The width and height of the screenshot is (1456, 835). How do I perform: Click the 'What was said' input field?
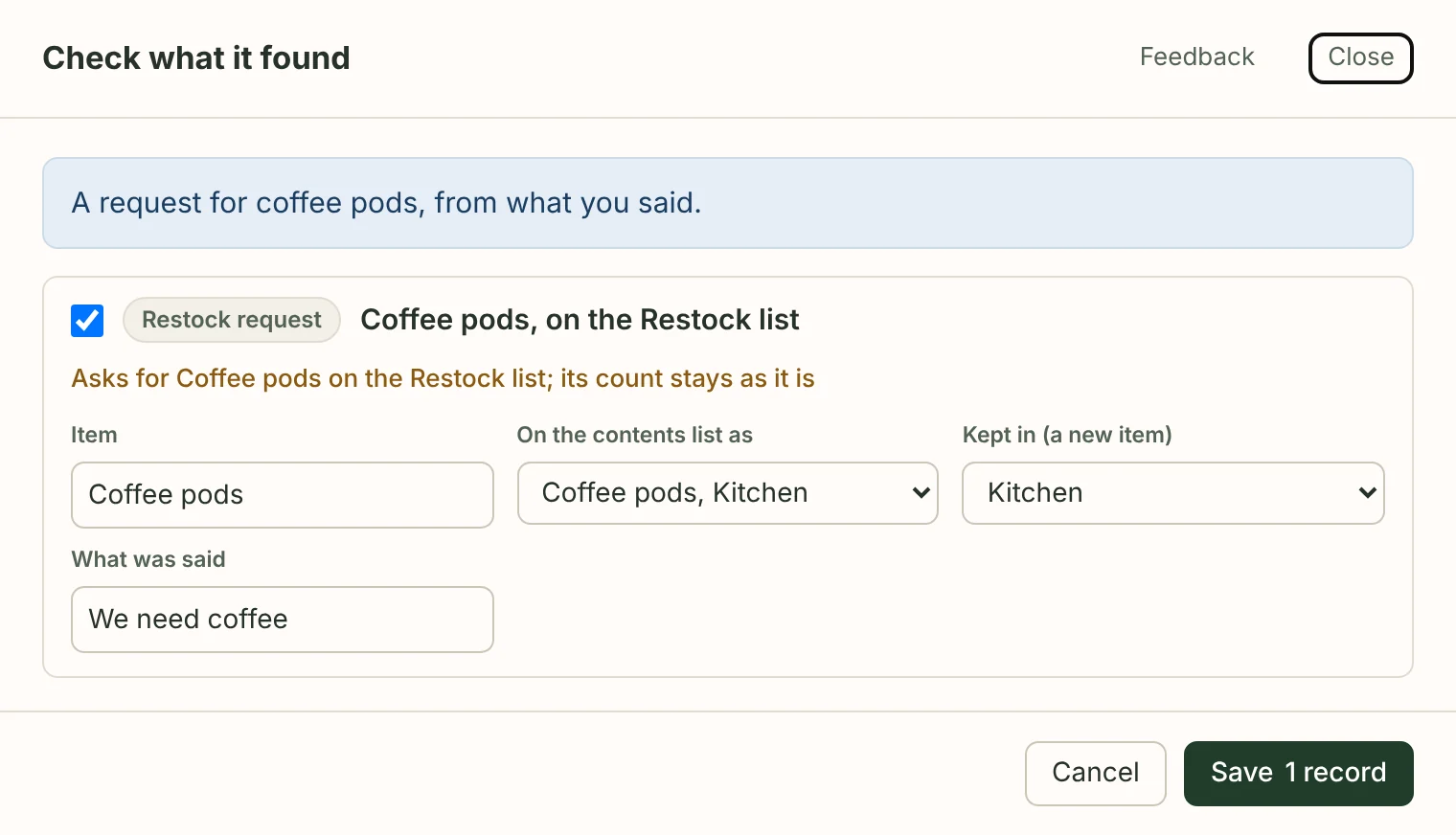(x=283, y=620)
